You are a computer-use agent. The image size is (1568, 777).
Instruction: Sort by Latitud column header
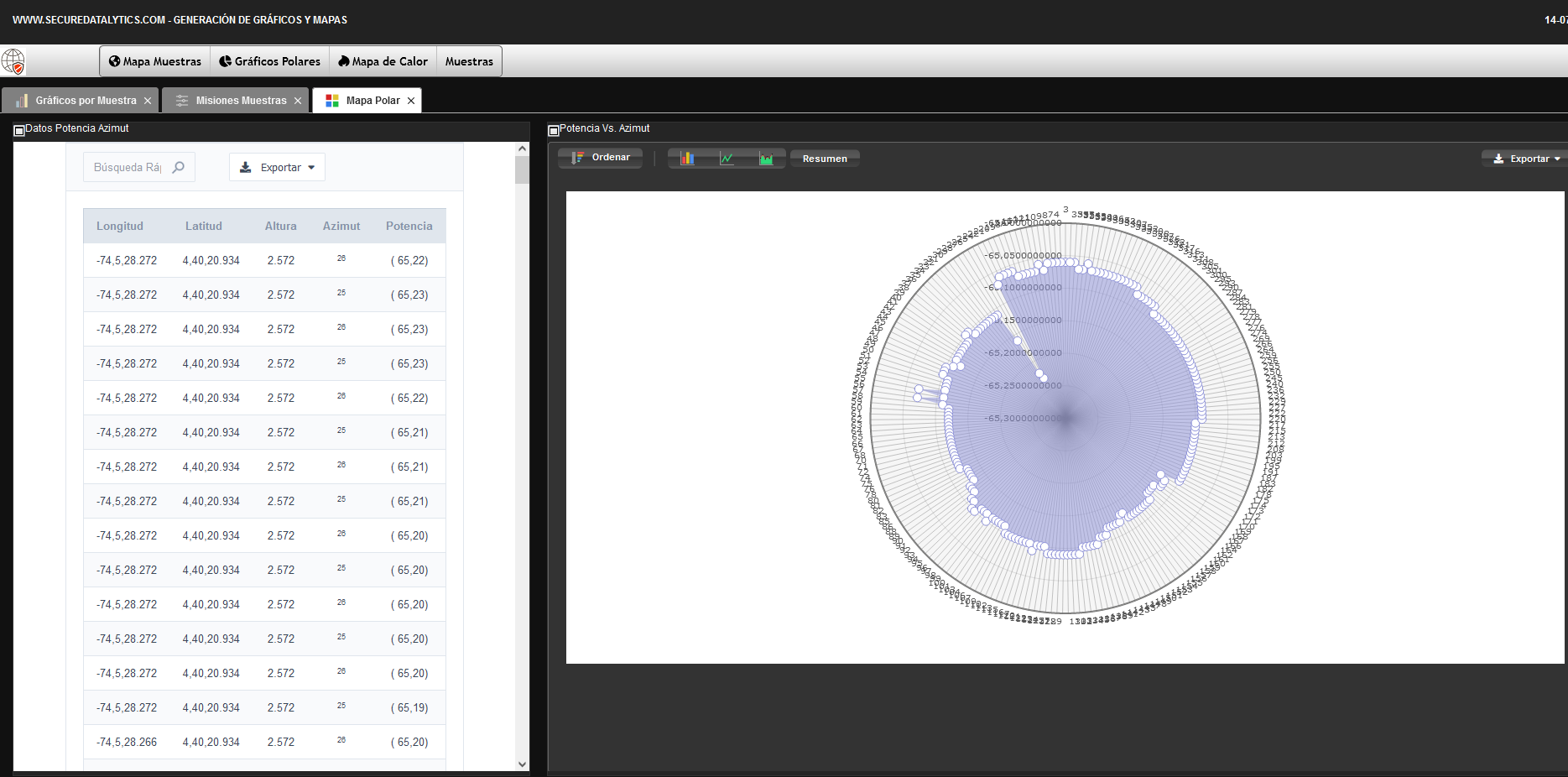(204, 226)
